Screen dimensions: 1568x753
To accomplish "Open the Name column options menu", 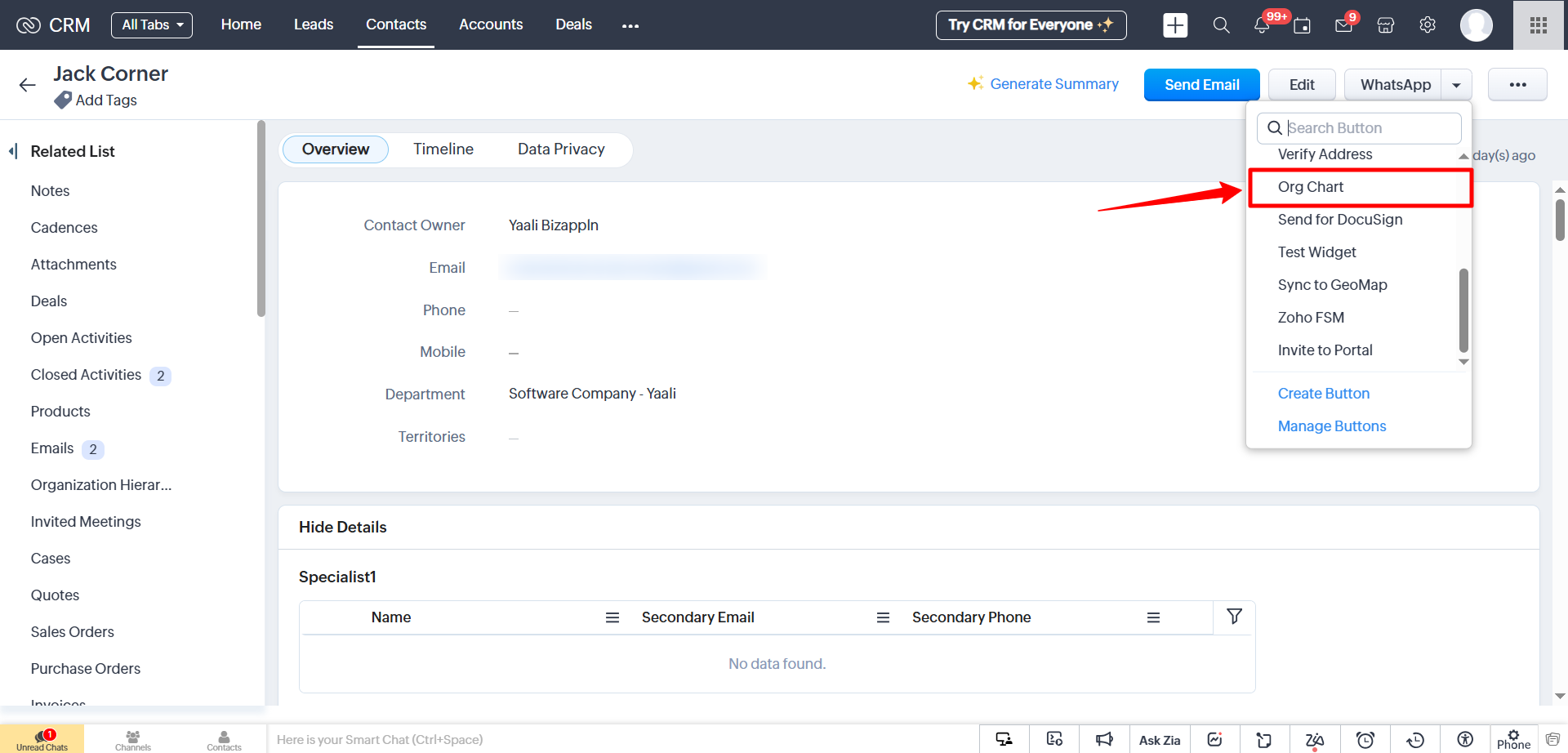I will pos(612,617).
